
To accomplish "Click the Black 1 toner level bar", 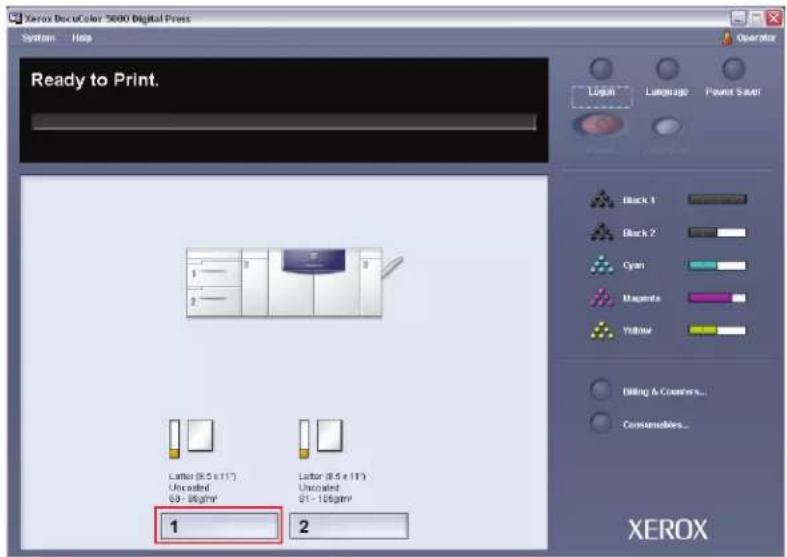I will 717,199.
